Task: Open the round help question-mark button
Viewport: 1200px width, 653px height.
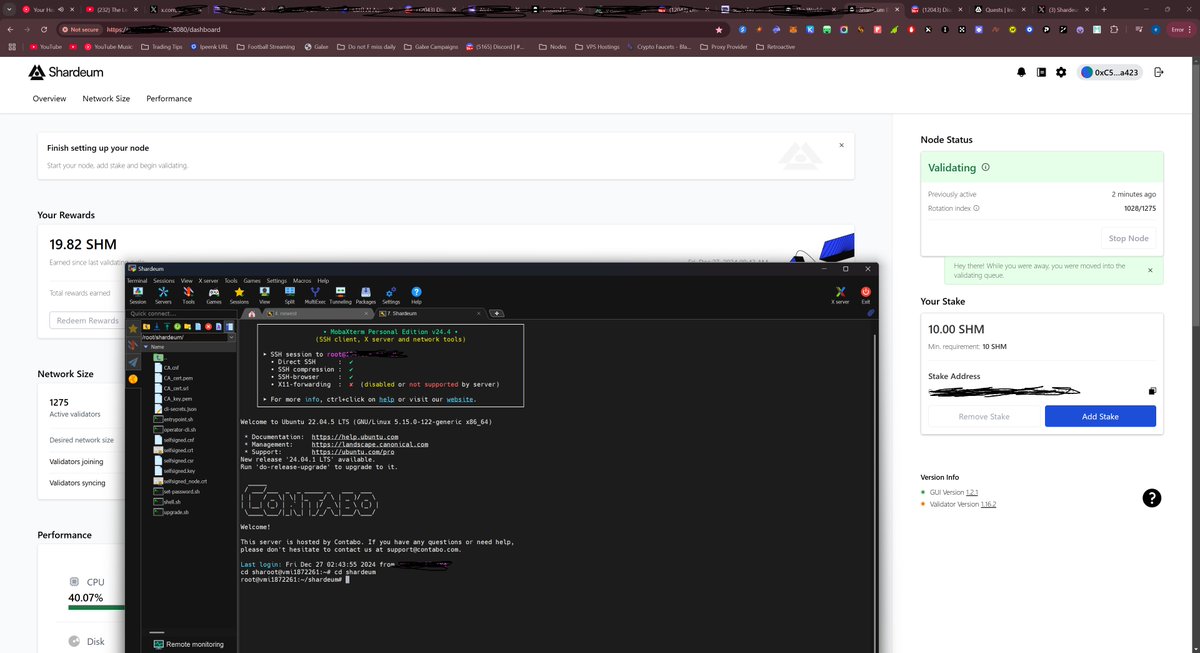Action: [1152, 498]
